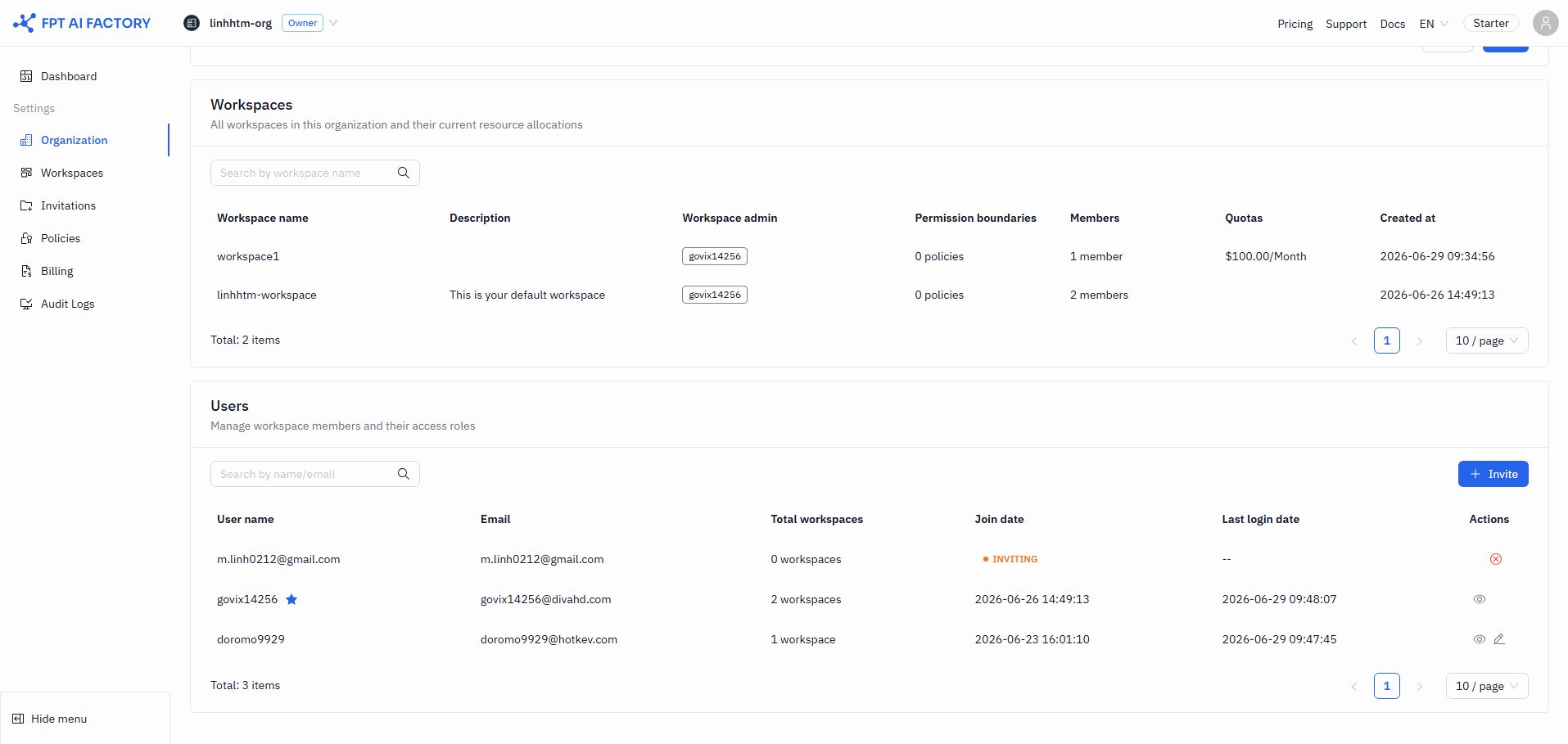1568x744 pixels.
Task: Click the Invite button
Action: tap(1493, 474)
